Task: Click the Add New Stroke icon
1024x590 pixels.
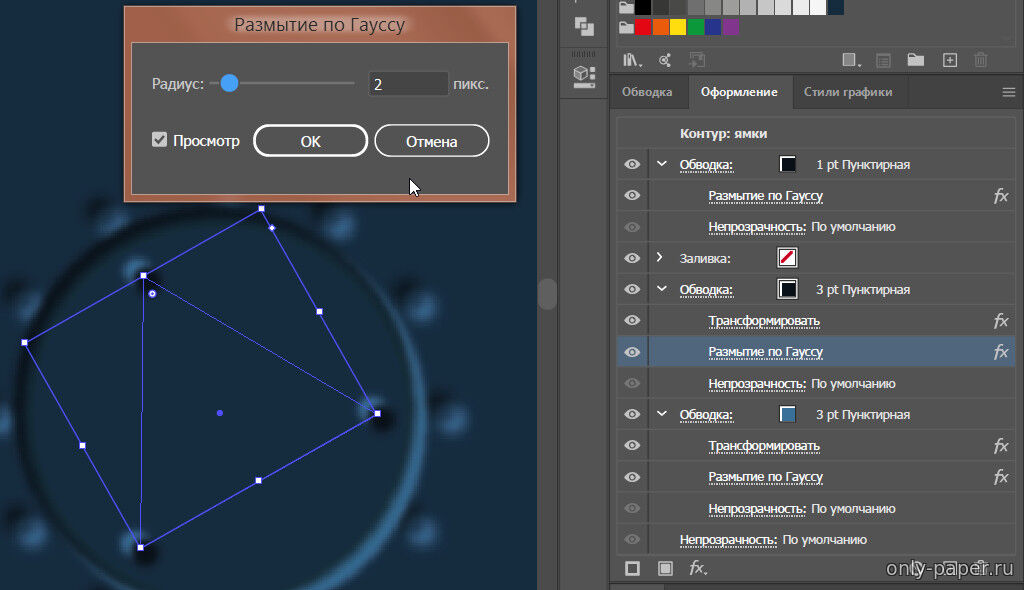Action: 632,569
